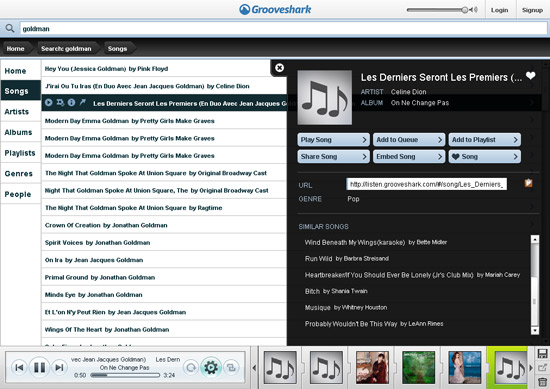
Task: Click the song progress bar
Action: 125,375
